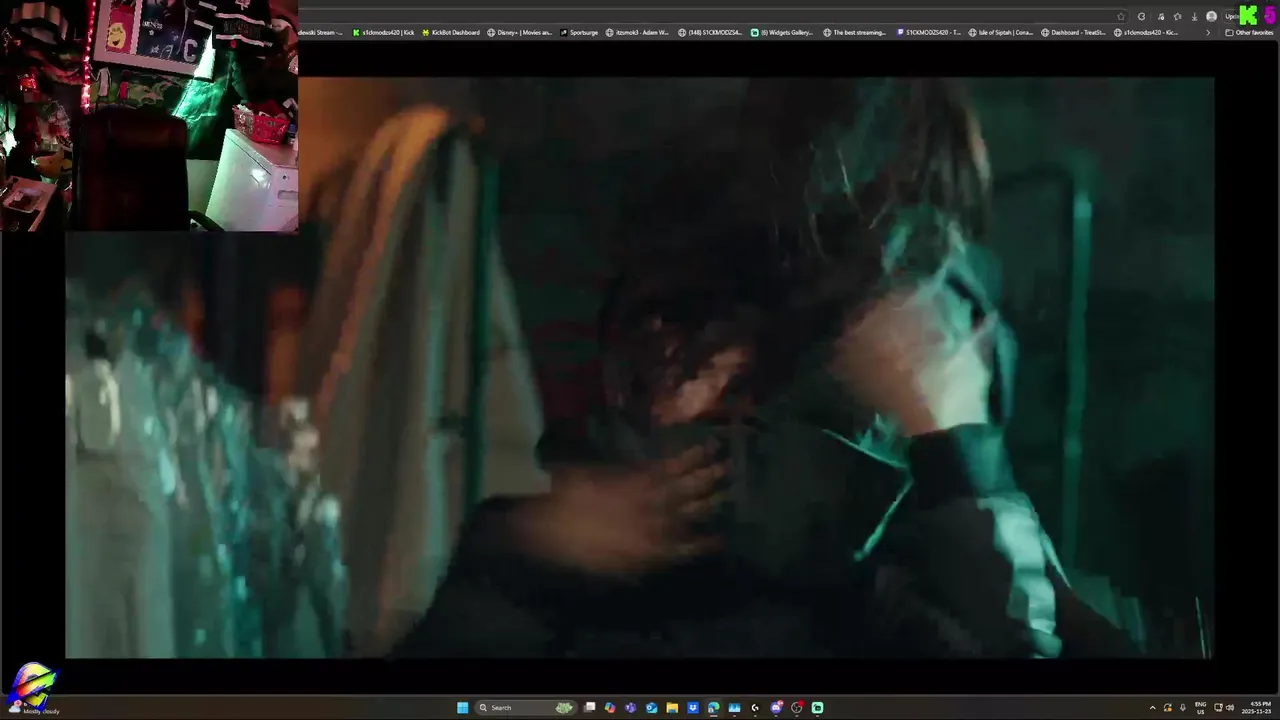Image resolution: width=1280 pixels, height=720 pixels.
Task: Open the Windows Start menu
Action: tap(463, 708)
